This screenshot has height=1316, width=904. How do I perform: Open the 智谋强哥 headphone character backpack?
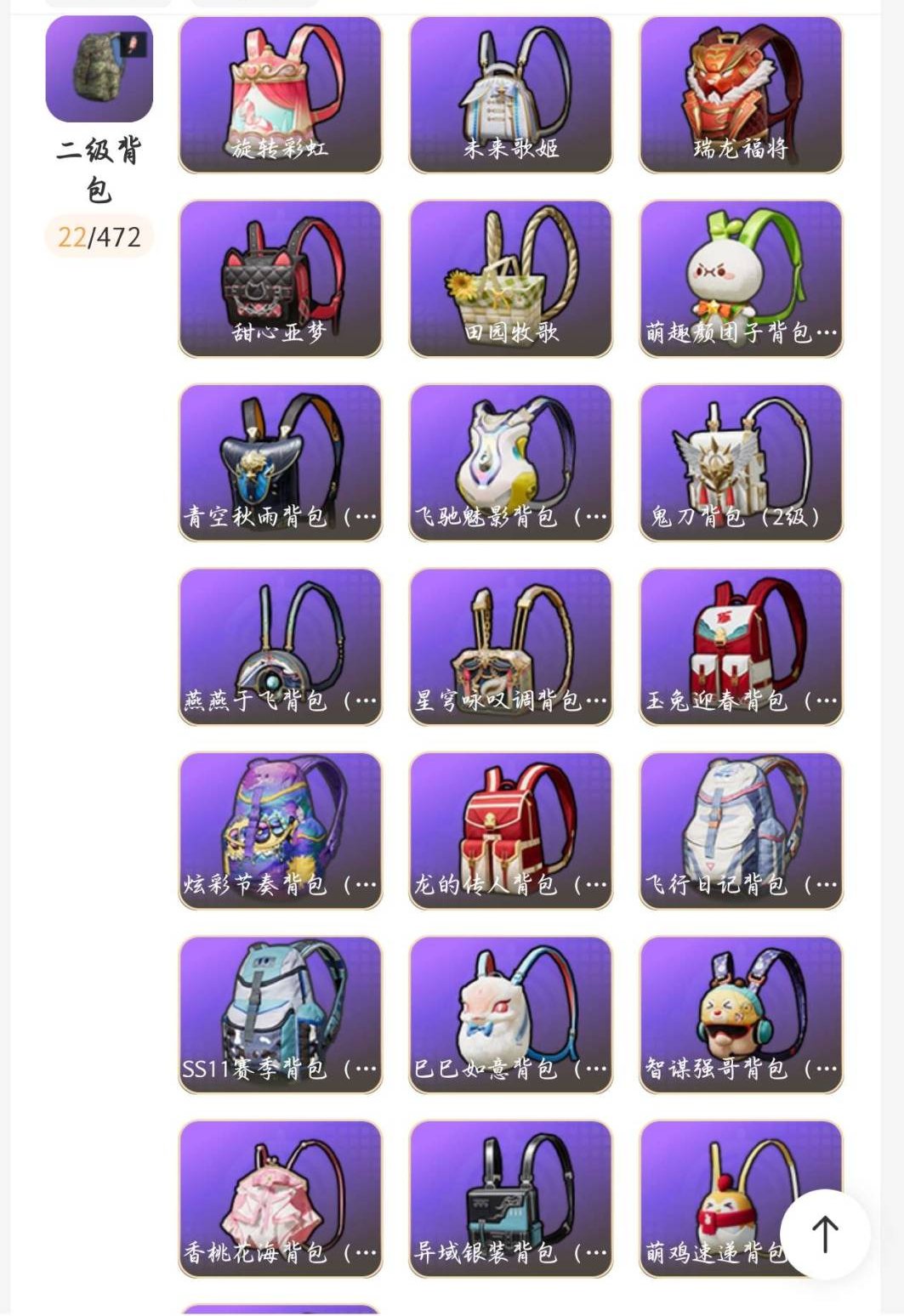coord(742,1015)
